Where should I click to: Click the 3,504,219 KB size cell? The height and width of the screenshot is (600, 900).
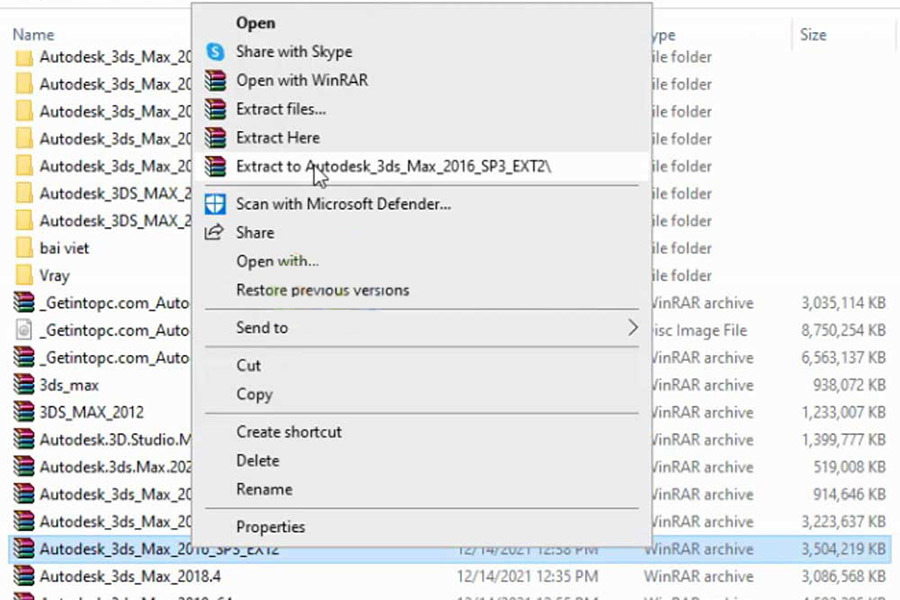[843, 549]
